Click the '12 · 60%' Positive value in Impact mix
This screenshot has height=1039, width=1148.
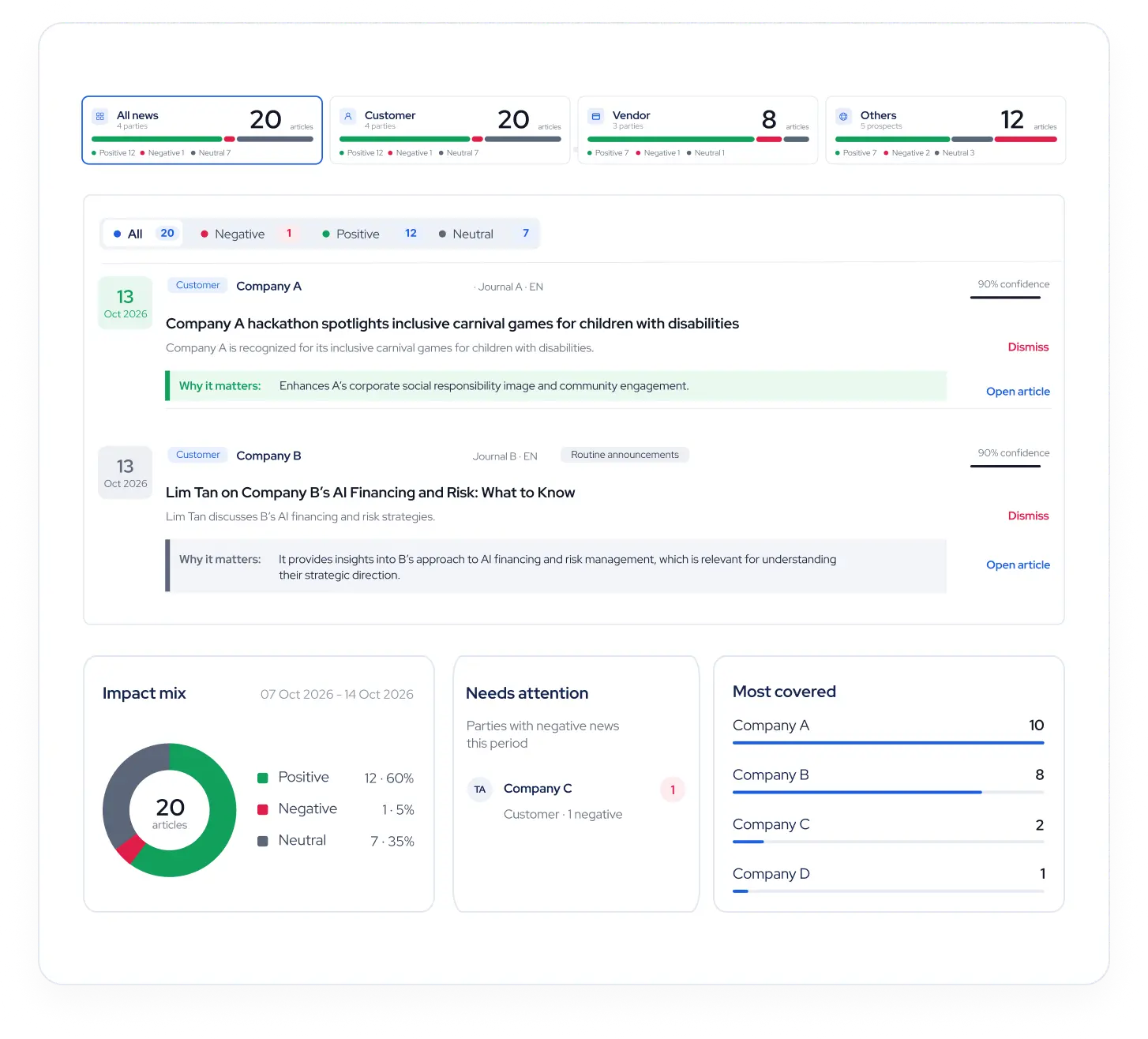coord(389,778)
